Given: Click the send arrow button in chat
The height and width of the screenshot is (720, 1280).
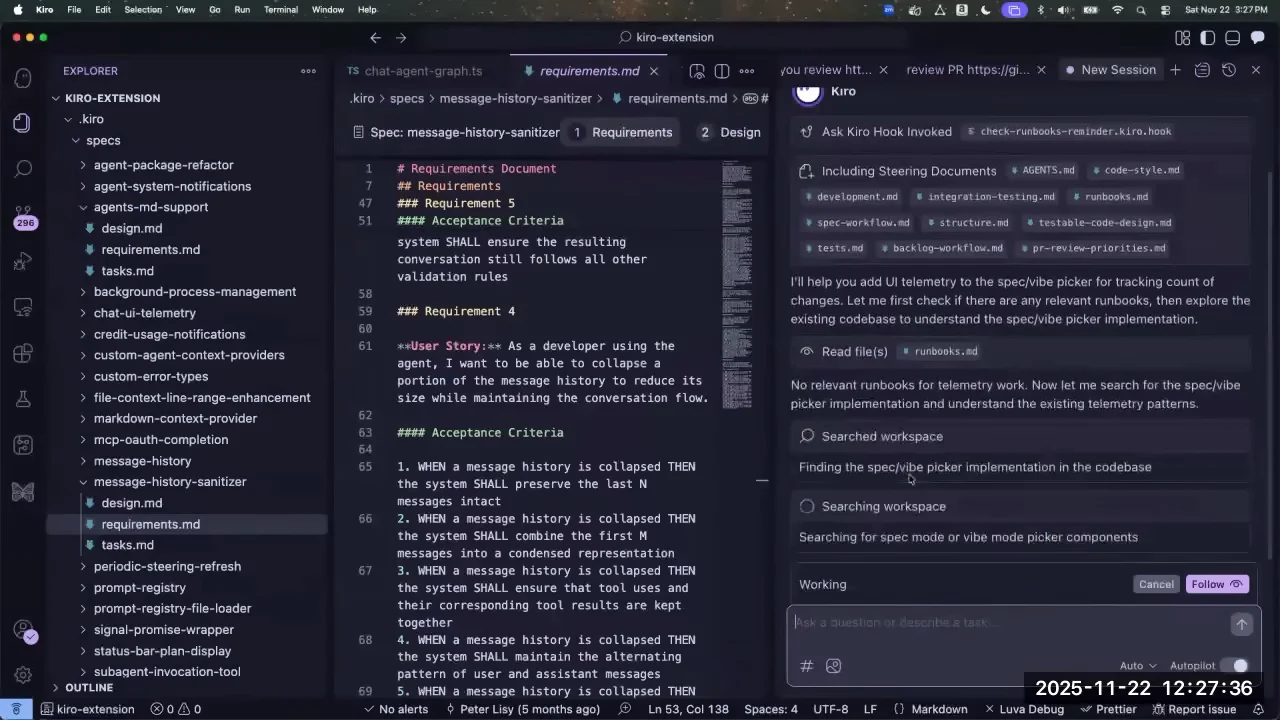Looking at the screenshot, I should pos(1241,623).
